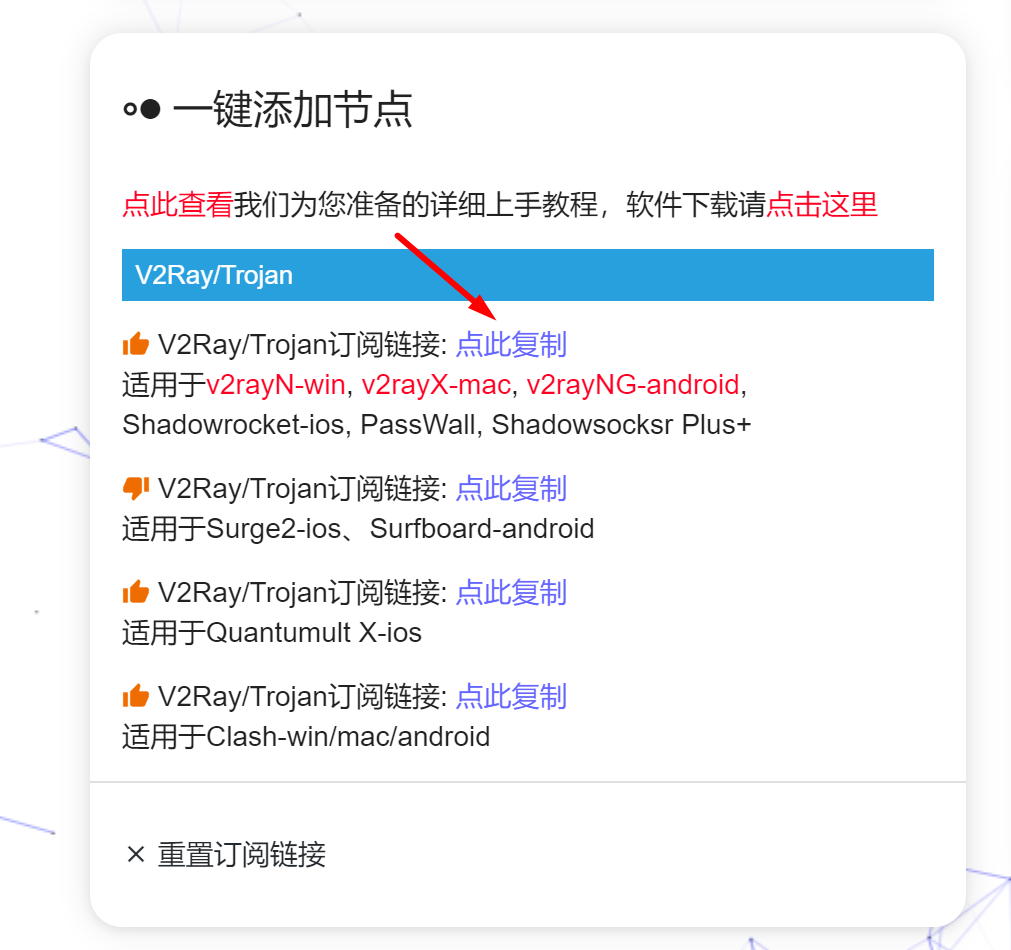Copy the subscription link for Clash-win/mac/android

click(511, 697)
